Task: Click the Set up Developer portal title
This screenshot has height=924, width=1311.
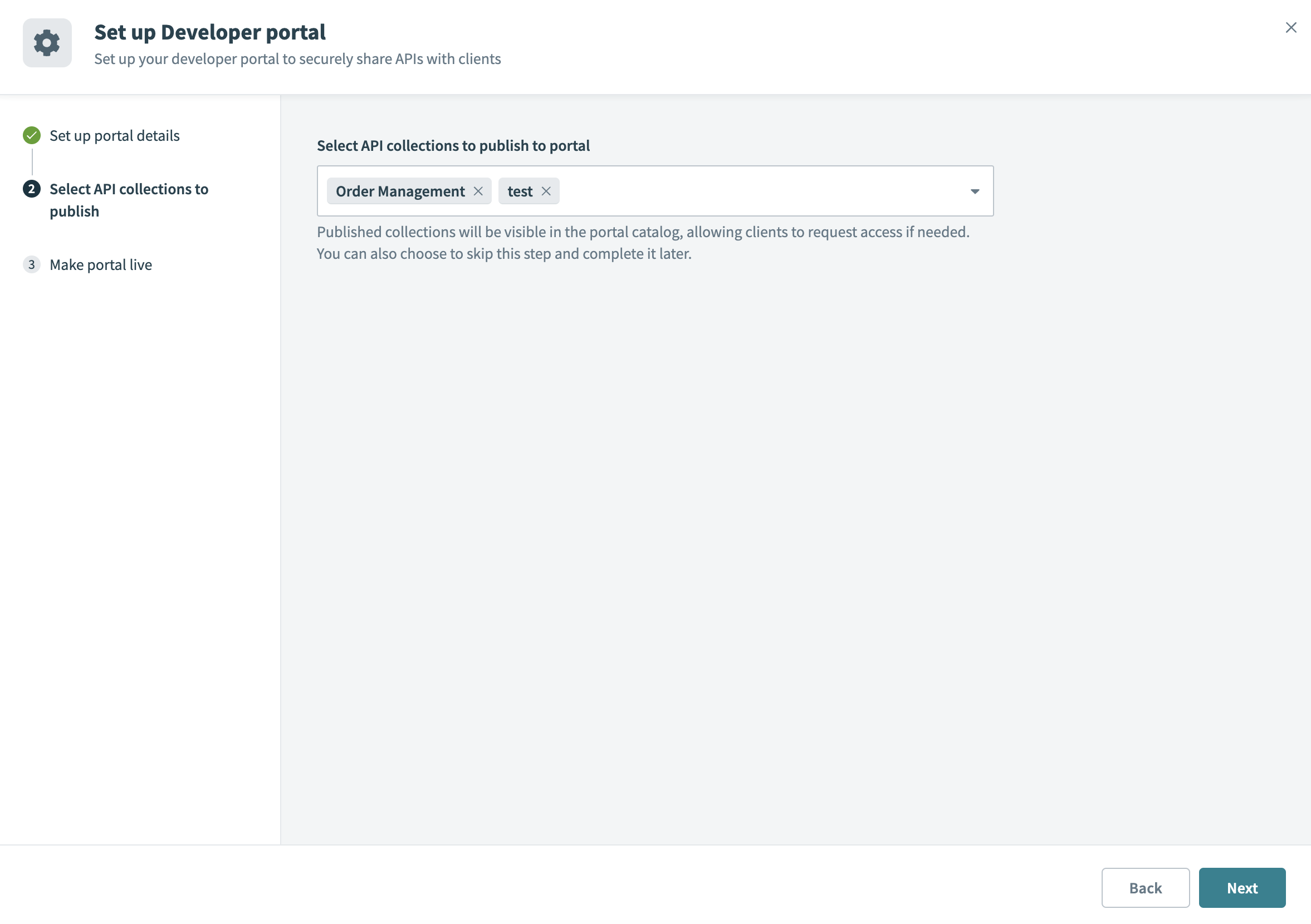Action: pyautogui.click(x=209, y=32)
